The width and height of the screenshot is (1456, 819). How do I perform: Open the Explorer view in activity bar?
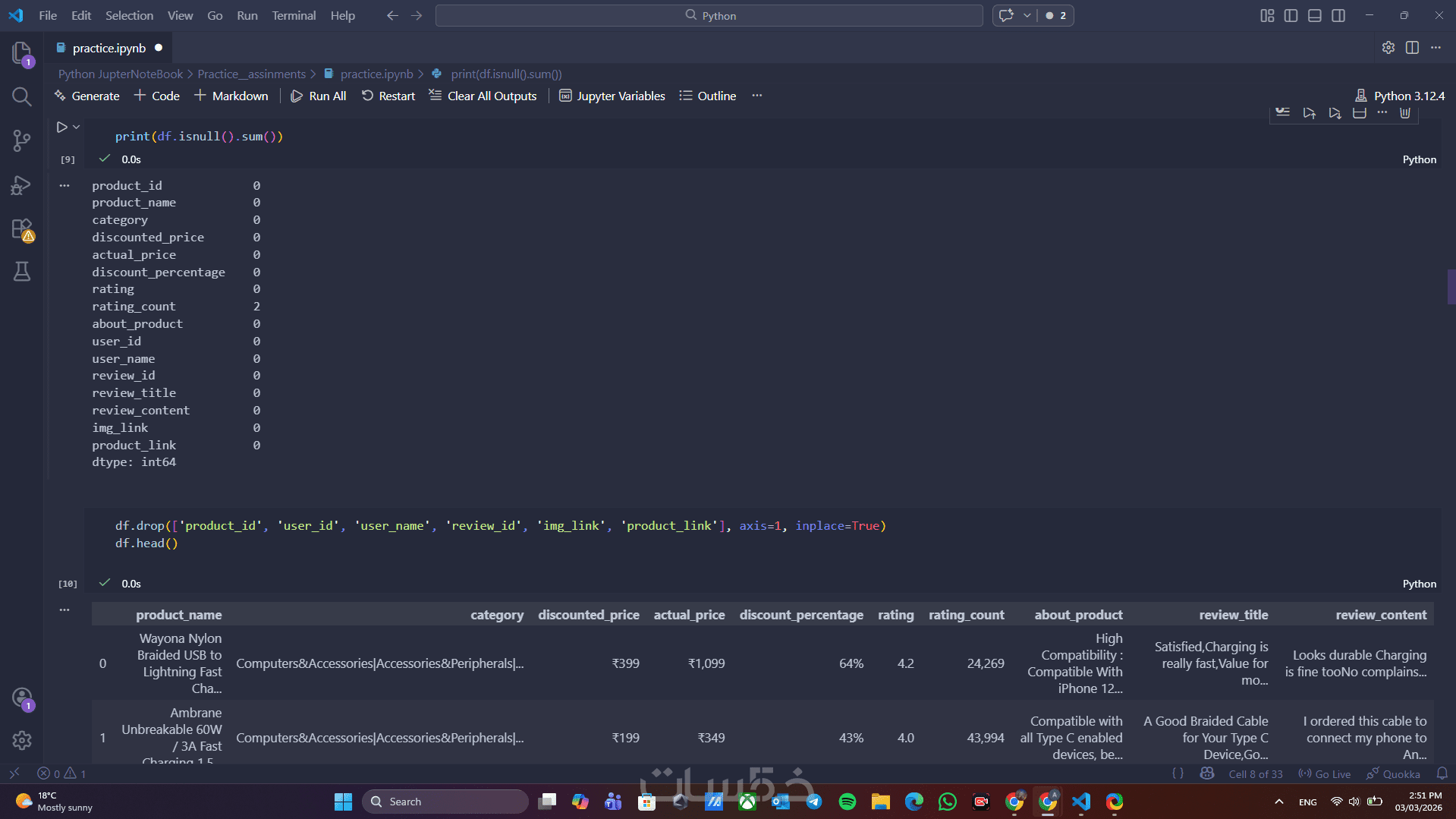pyautogui.click(x=21, y=52)
